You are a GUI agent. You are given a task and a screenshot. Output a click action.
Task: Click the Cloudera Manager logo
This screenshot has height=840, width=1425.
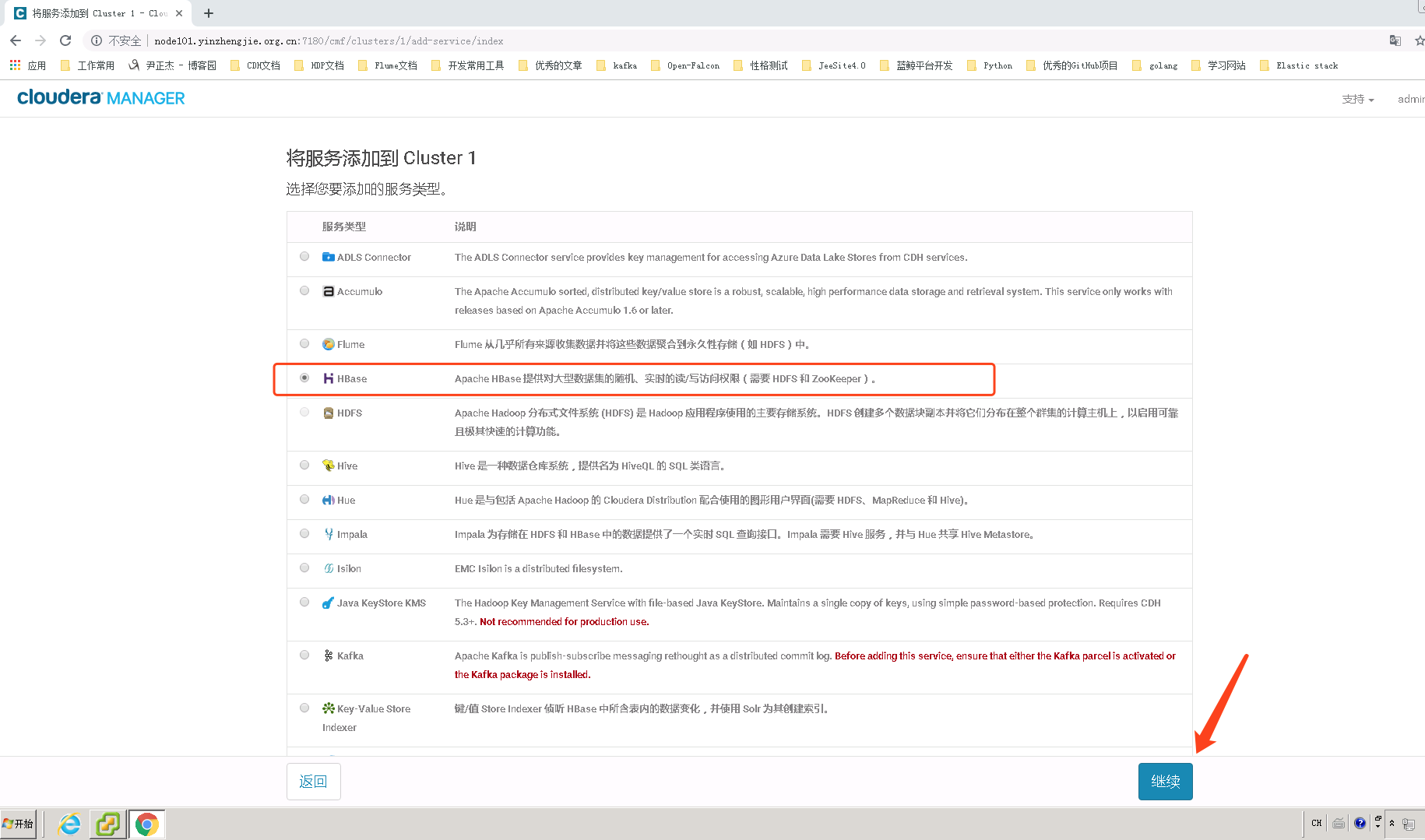pos(101,97)
